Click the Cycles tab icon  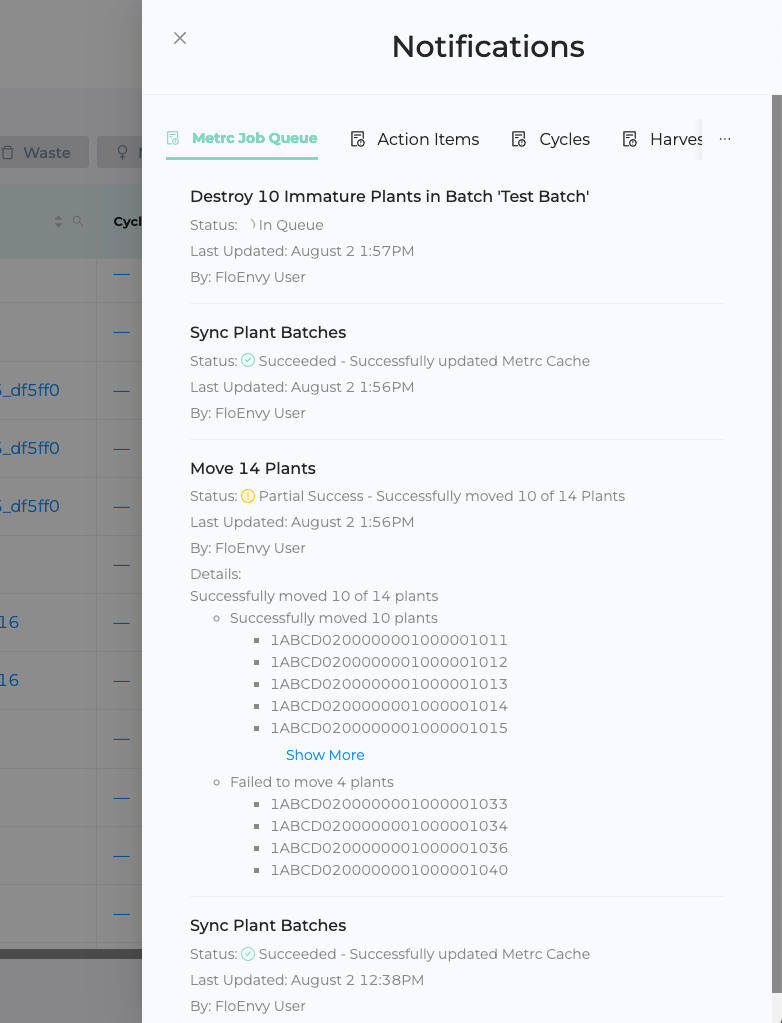click(518, 140)
